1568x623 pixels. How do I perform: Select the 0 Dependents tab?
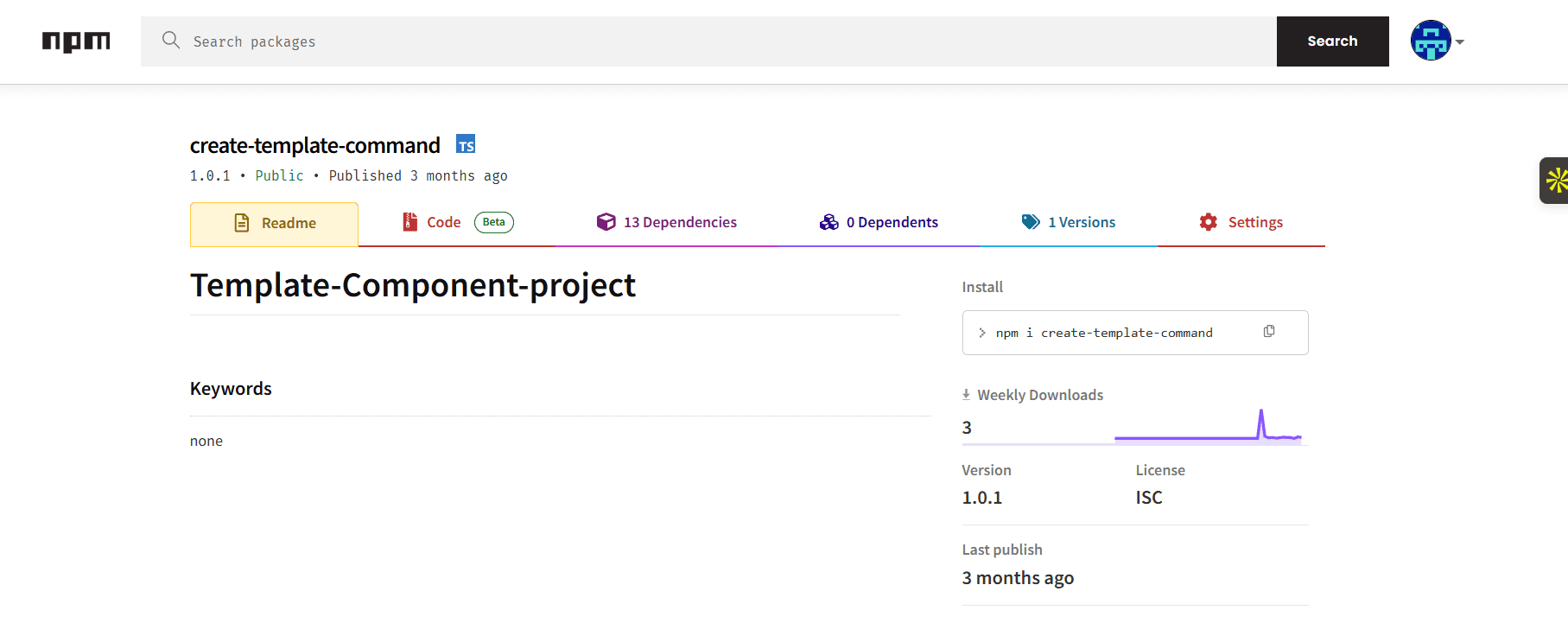(879, 223)
